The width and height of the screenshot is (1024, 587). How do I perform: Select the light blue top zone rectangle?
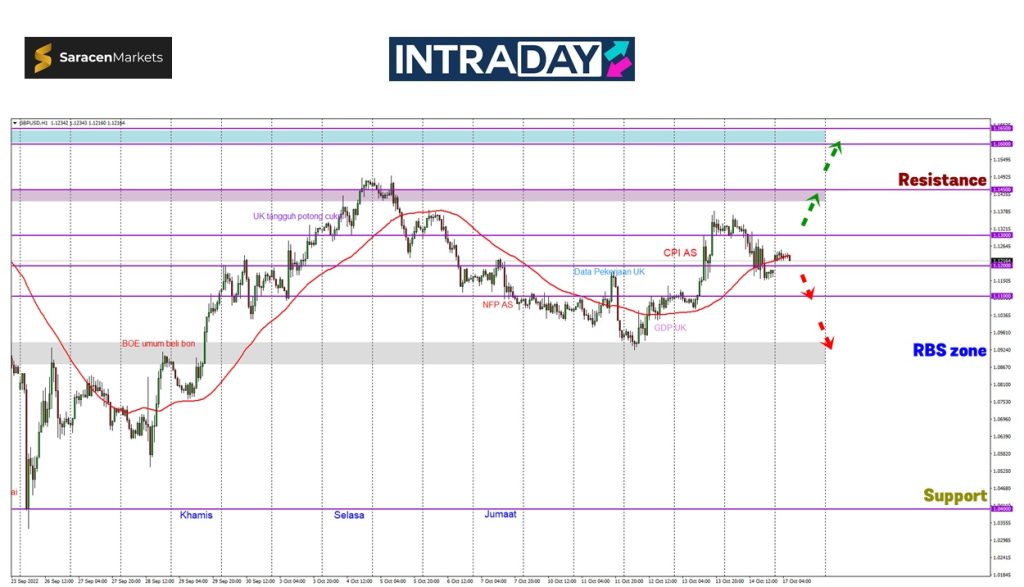coord(418,136)
